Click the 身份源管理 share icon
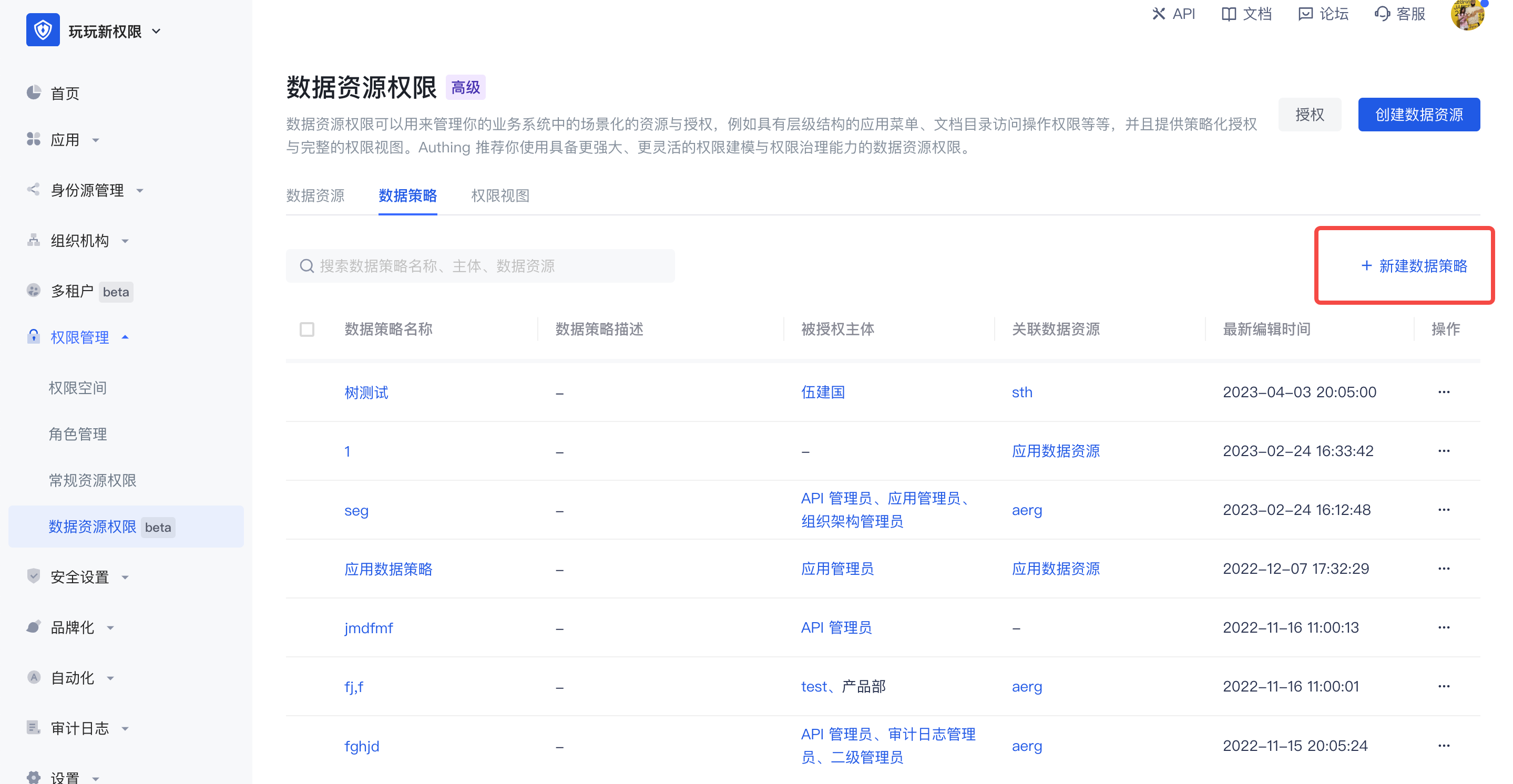The image size is (1513, 784). (34, 190)
